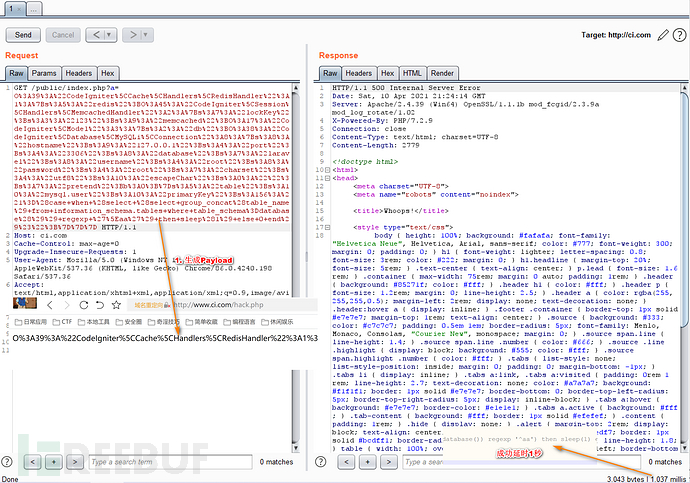
Task: Click the > next request button
Action: (x=132, y=35)
